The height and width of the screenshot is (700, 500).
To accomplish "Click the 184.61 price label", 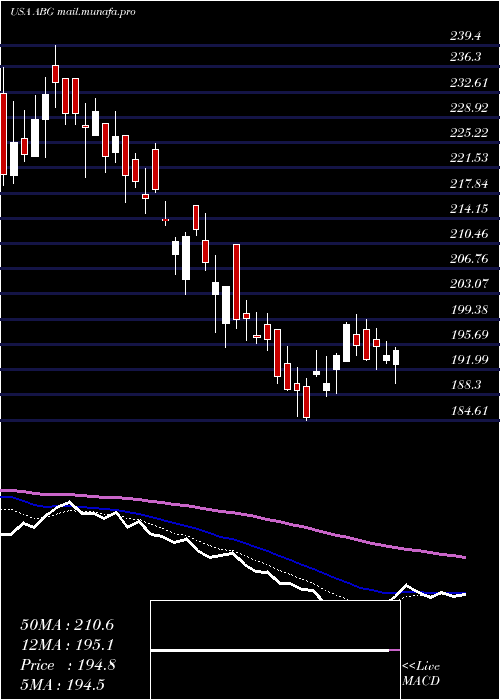I will tap(468, 411).
